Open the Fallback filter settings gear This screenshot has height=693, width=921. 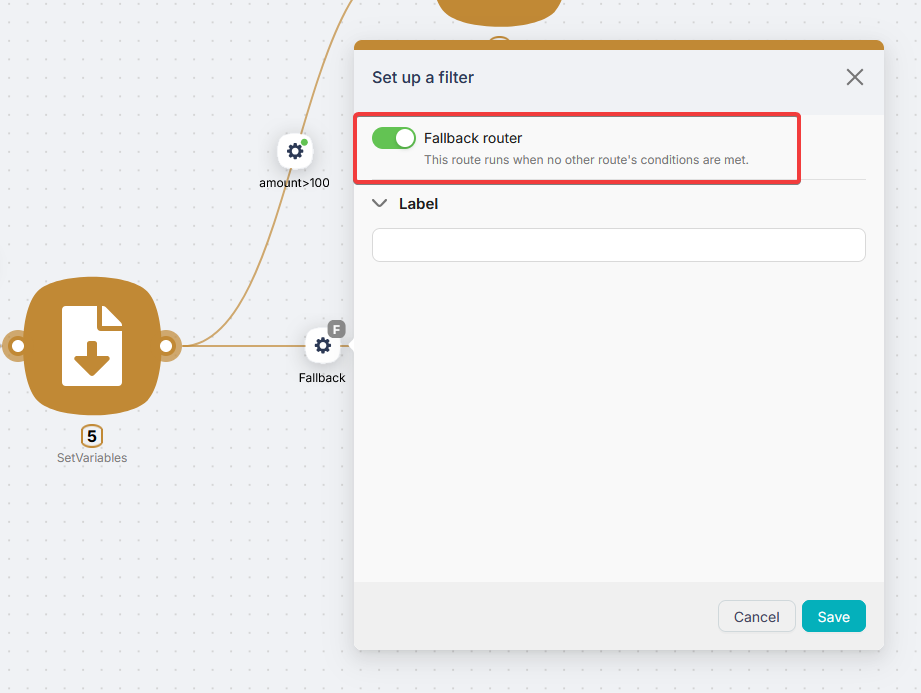323,345
